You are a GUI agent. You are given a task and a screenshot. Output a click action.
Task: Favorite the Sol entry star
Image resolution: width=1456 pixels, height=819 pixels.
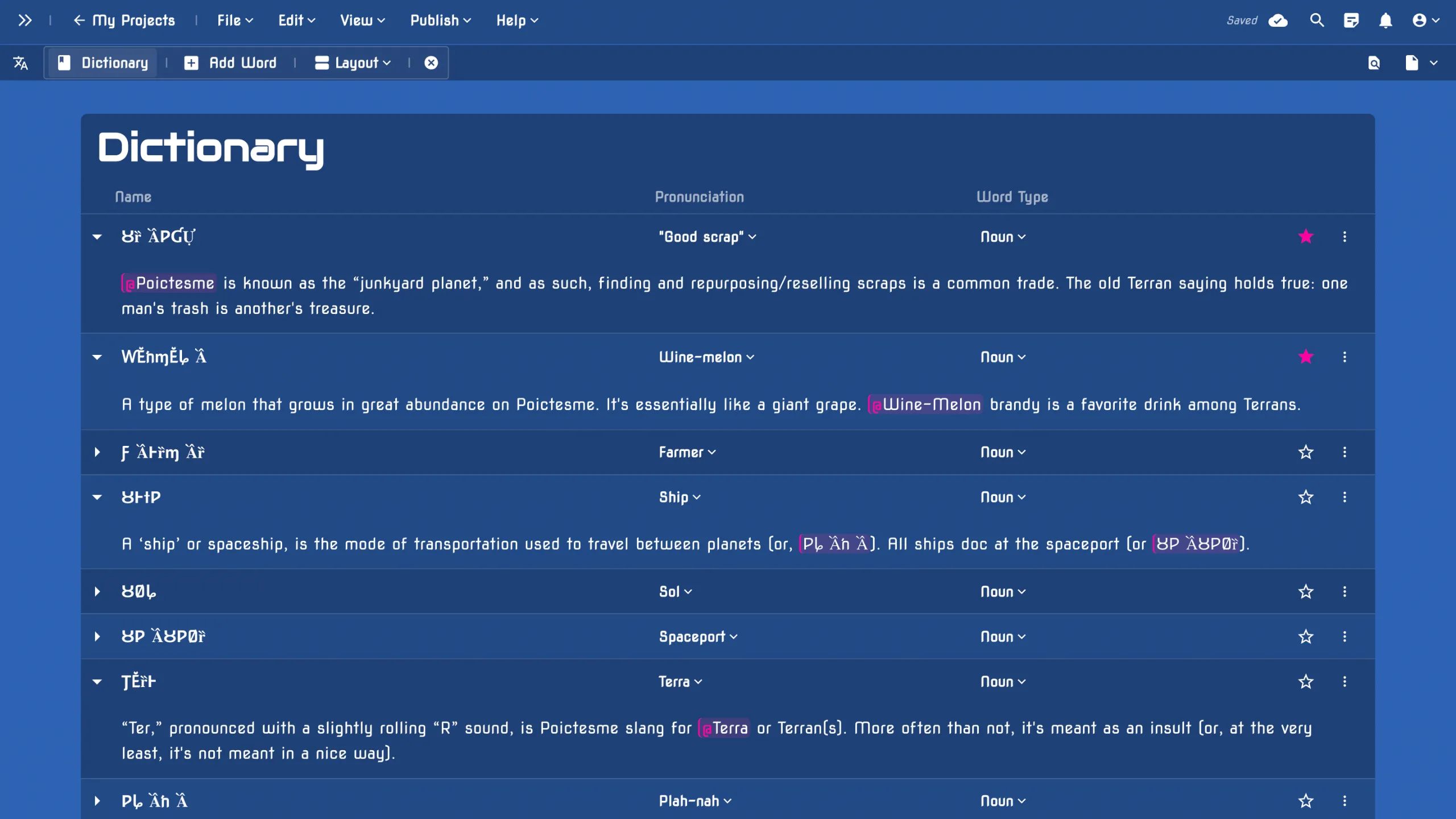coord(1306,591)
